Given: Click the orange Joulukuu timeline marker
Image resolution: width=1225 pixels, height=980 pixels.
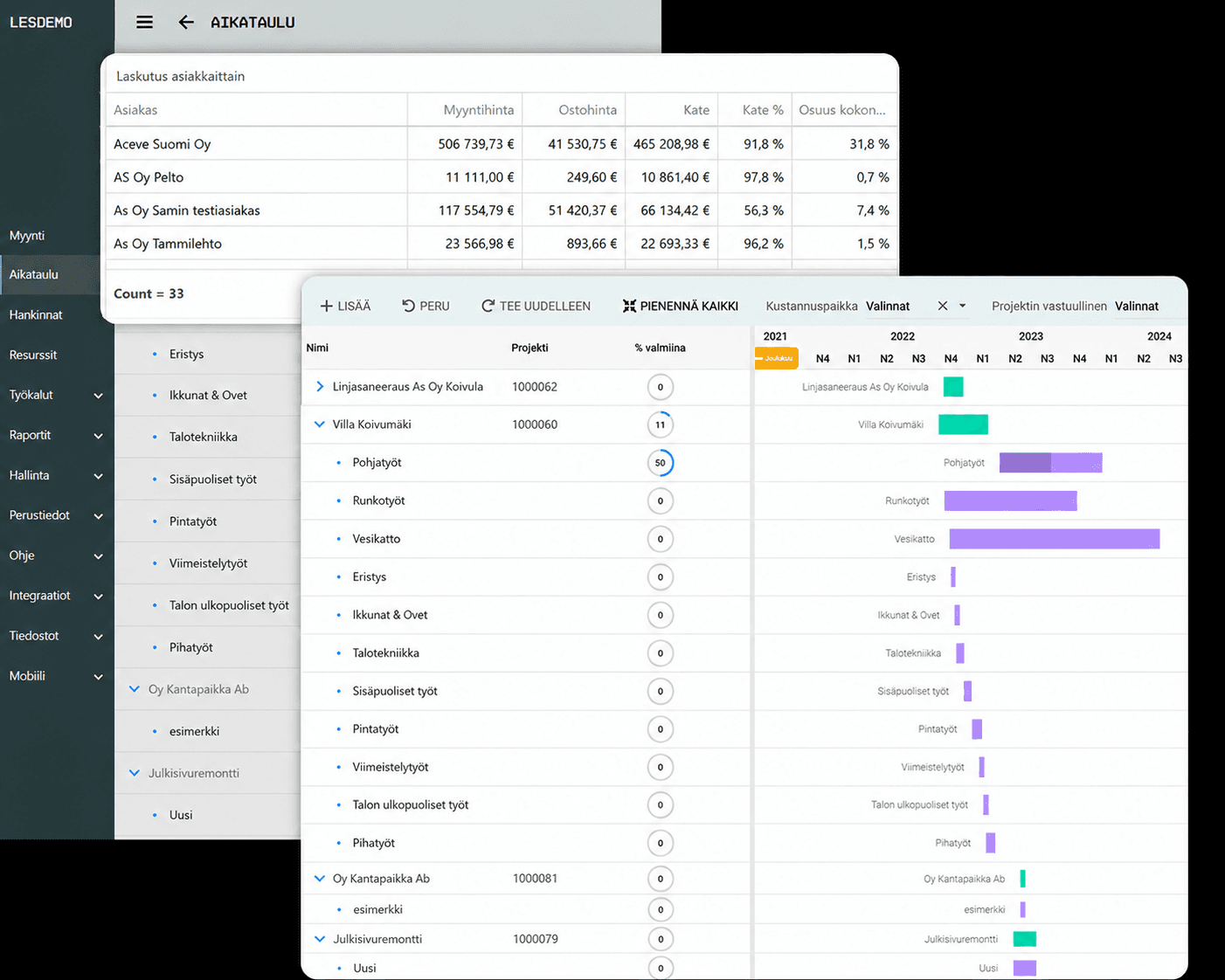Looking at the screenshot, I should coord(776,358).
